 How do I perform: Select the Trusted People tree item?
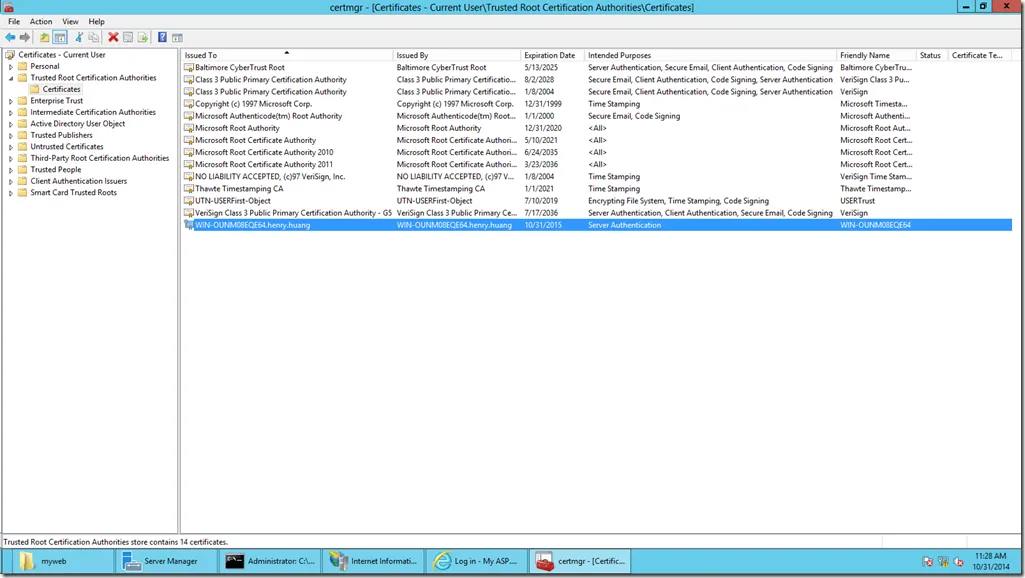pyautogui.click(x=56, y=169)
